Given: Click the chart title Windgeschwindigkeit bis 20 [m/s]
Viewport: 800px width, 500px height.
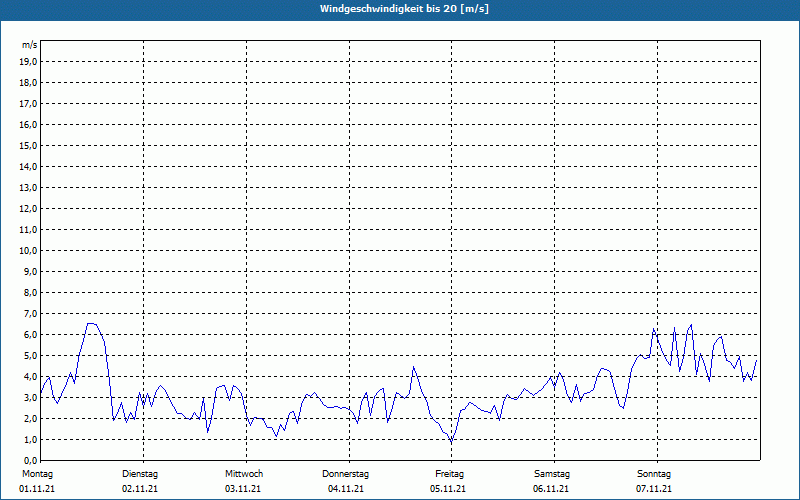Looking at the screenshot, I should (x=404, y=9).
